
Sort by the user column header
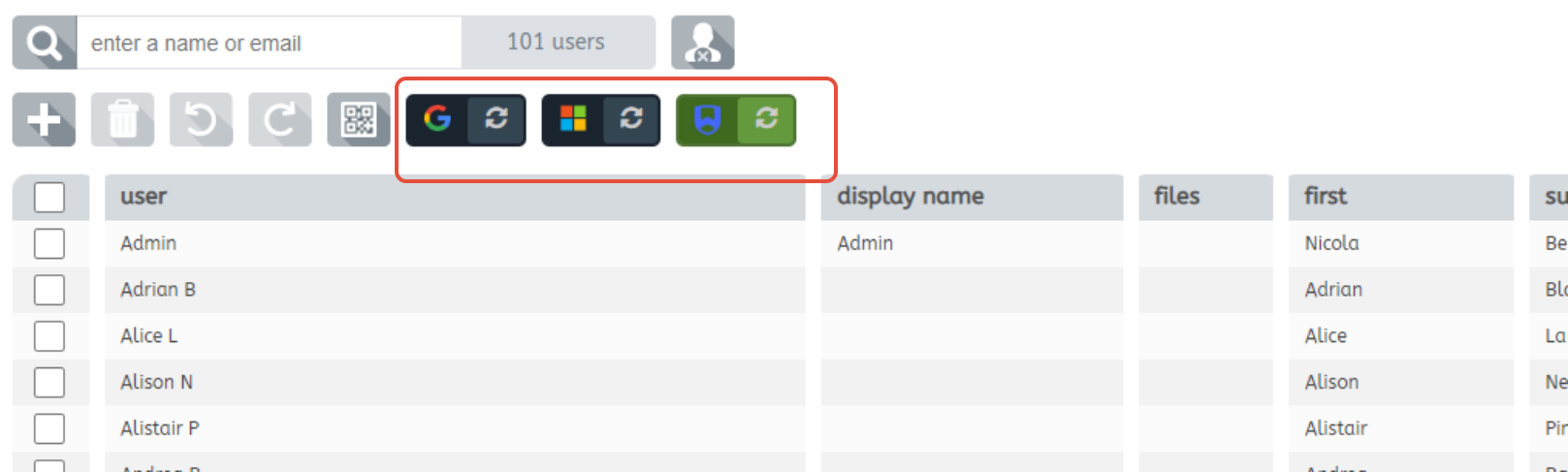pos(455,197)
